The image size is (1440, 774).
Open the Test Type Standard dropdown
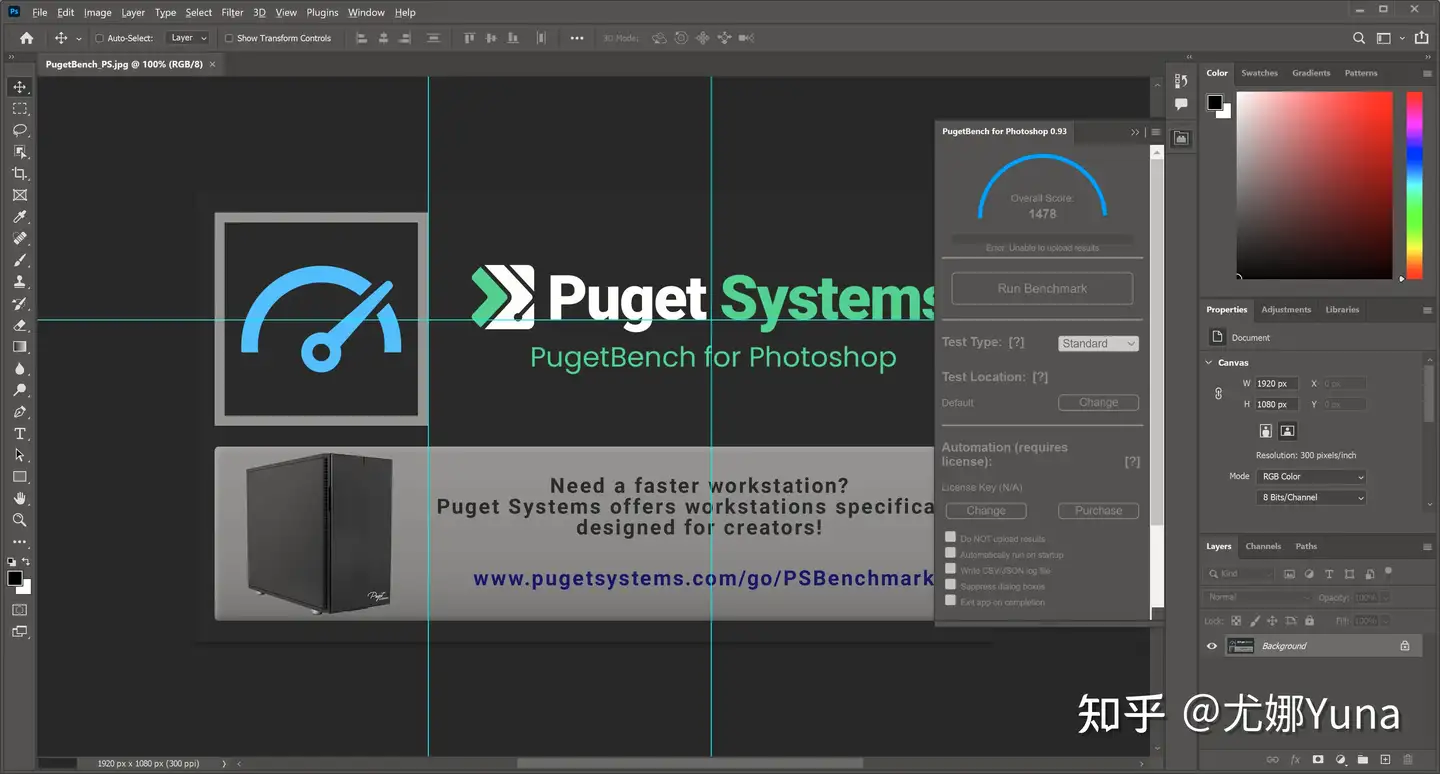[1098, 343]
